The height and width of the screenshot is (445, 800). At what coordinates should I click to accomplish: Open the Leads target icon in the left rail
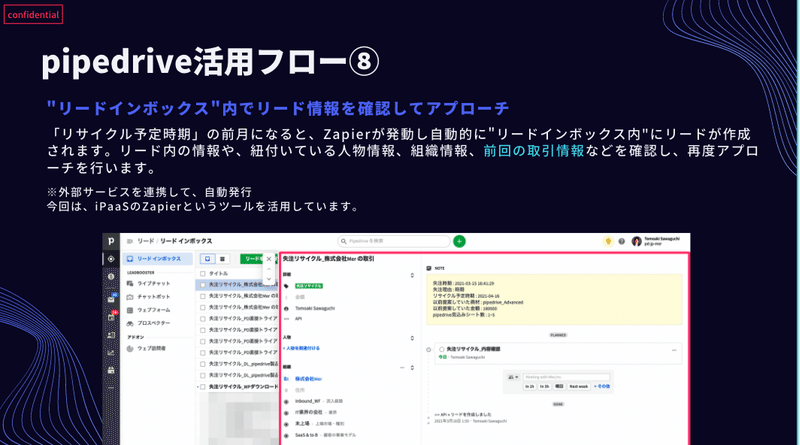[111, 259]
